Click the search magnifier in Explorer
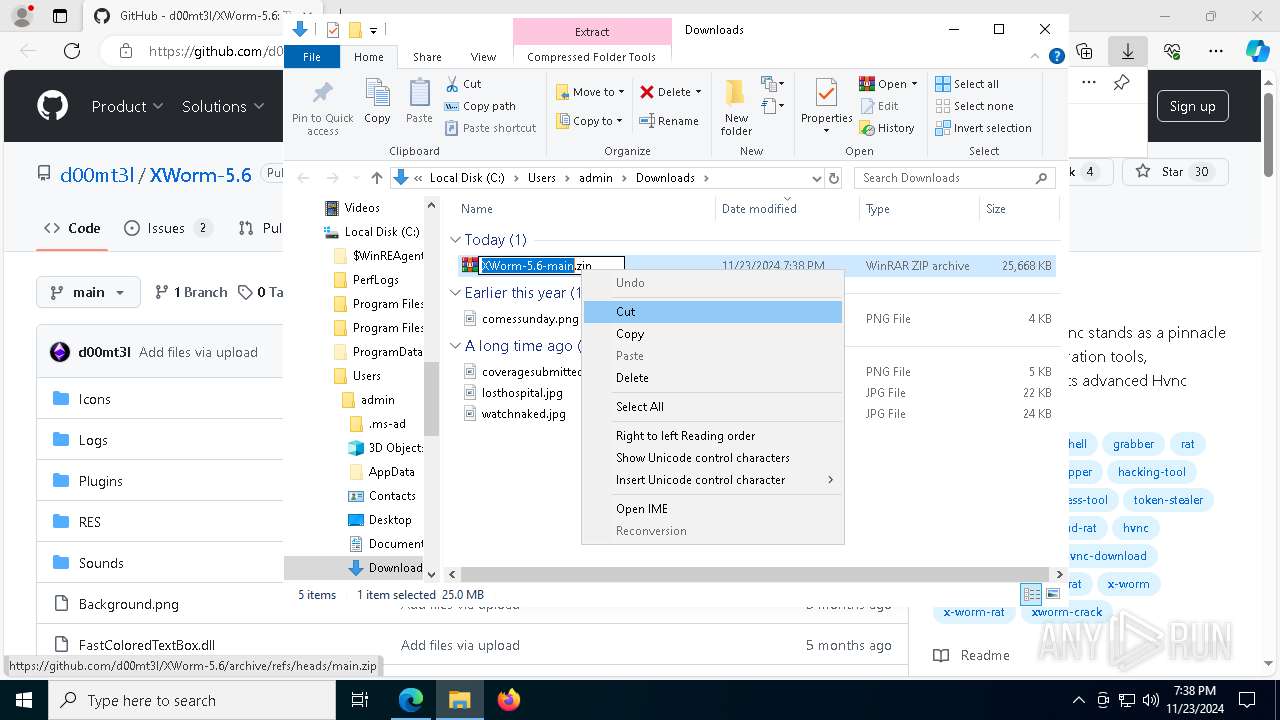The image size is (1280, 720). 1041,178
